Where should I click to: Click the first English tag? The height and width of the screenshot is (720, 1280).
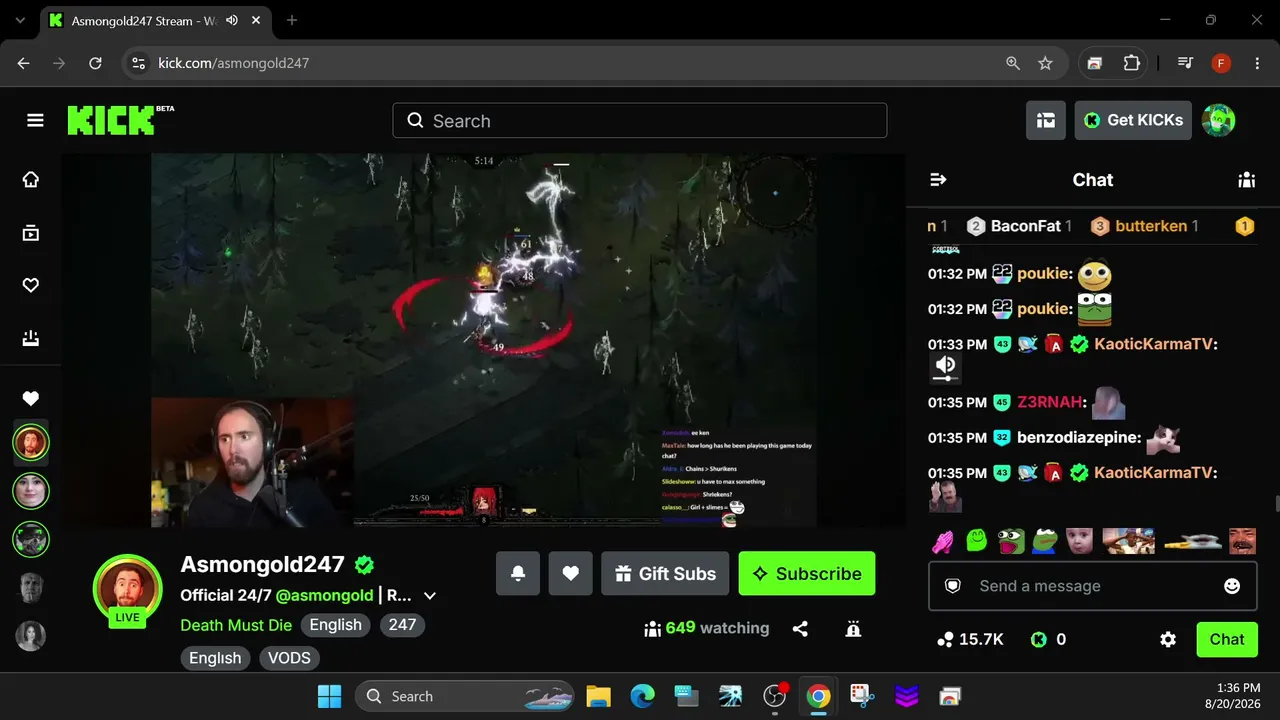(335, 625)
